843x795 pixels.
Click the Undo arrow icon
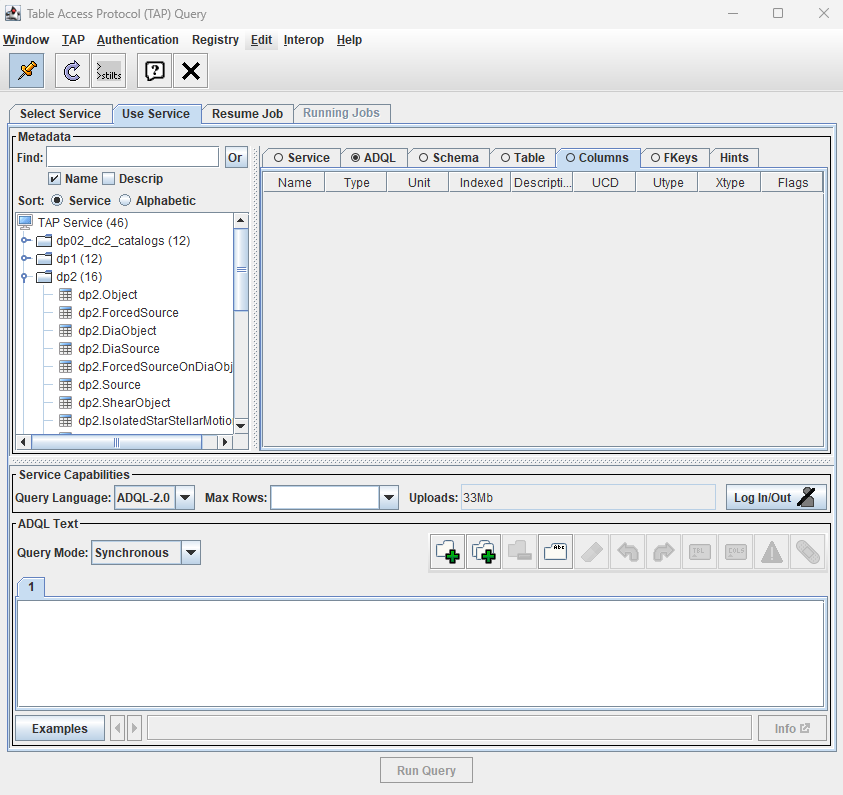pos(627,552)
